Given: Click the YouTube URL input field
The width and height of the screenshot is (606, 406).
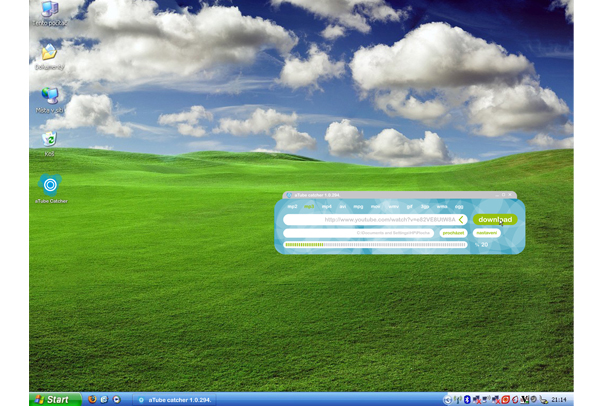Looking at the screenshot, I should tap(370, 219).
